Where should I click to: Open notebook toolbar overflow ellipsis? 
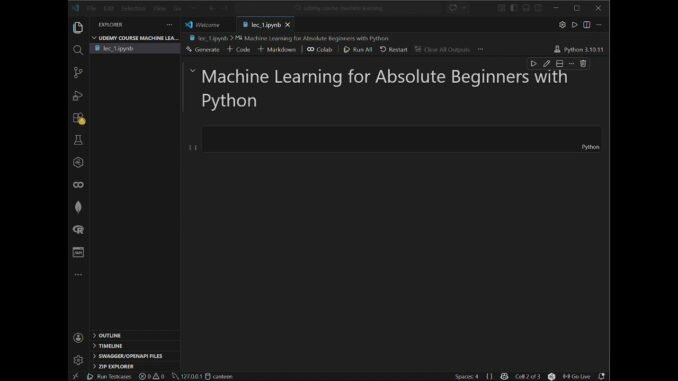tap(480, 49)
